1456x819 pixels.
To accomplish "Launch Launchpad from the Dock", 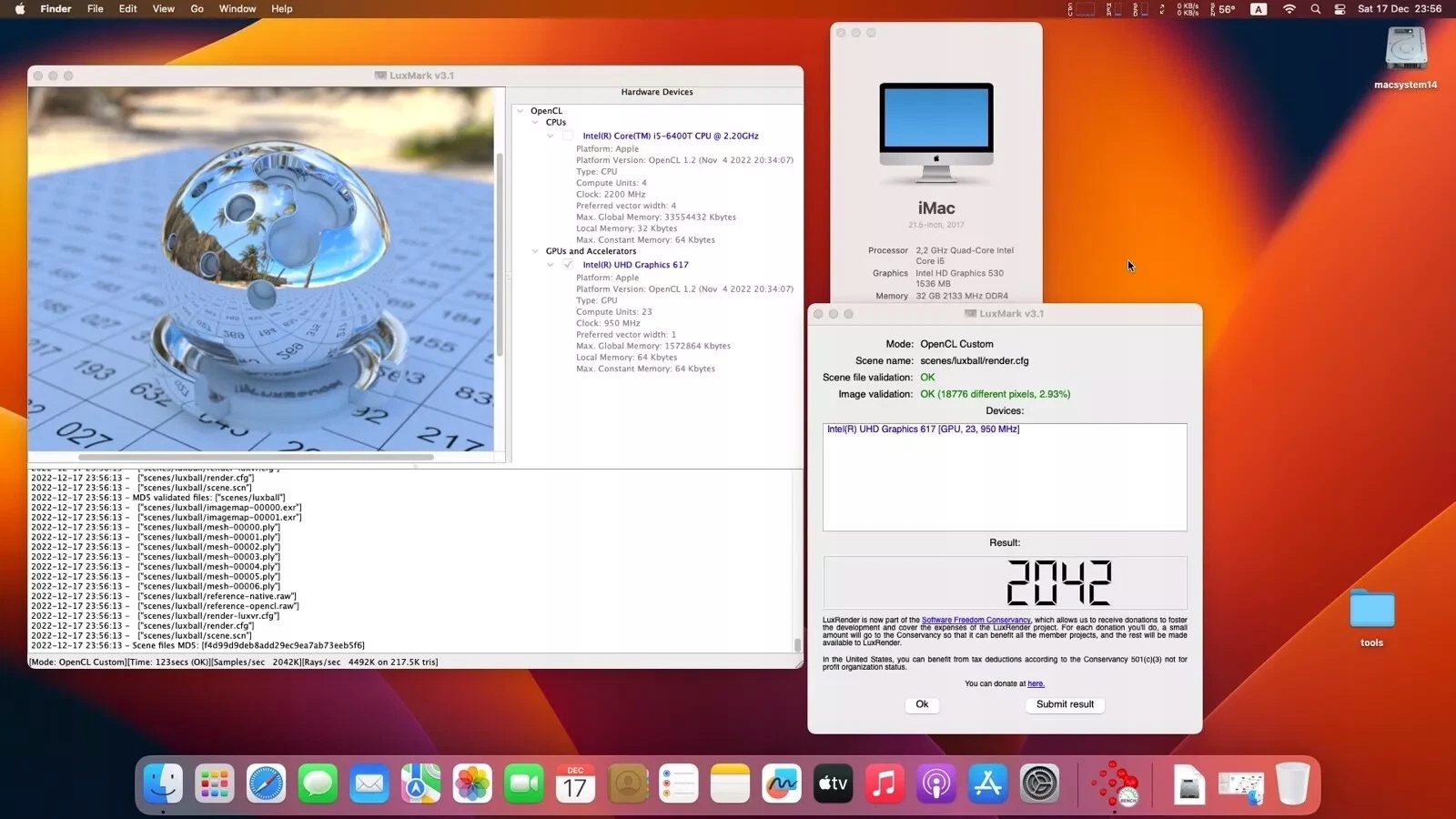I will coord(215,784).
